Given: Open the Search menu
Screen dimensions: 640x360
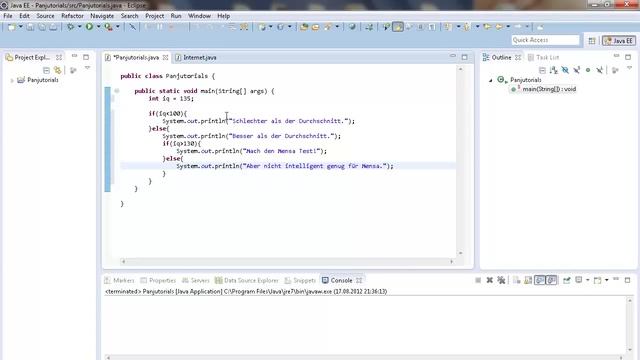Looking at the screenshot, I should (129, 16).
